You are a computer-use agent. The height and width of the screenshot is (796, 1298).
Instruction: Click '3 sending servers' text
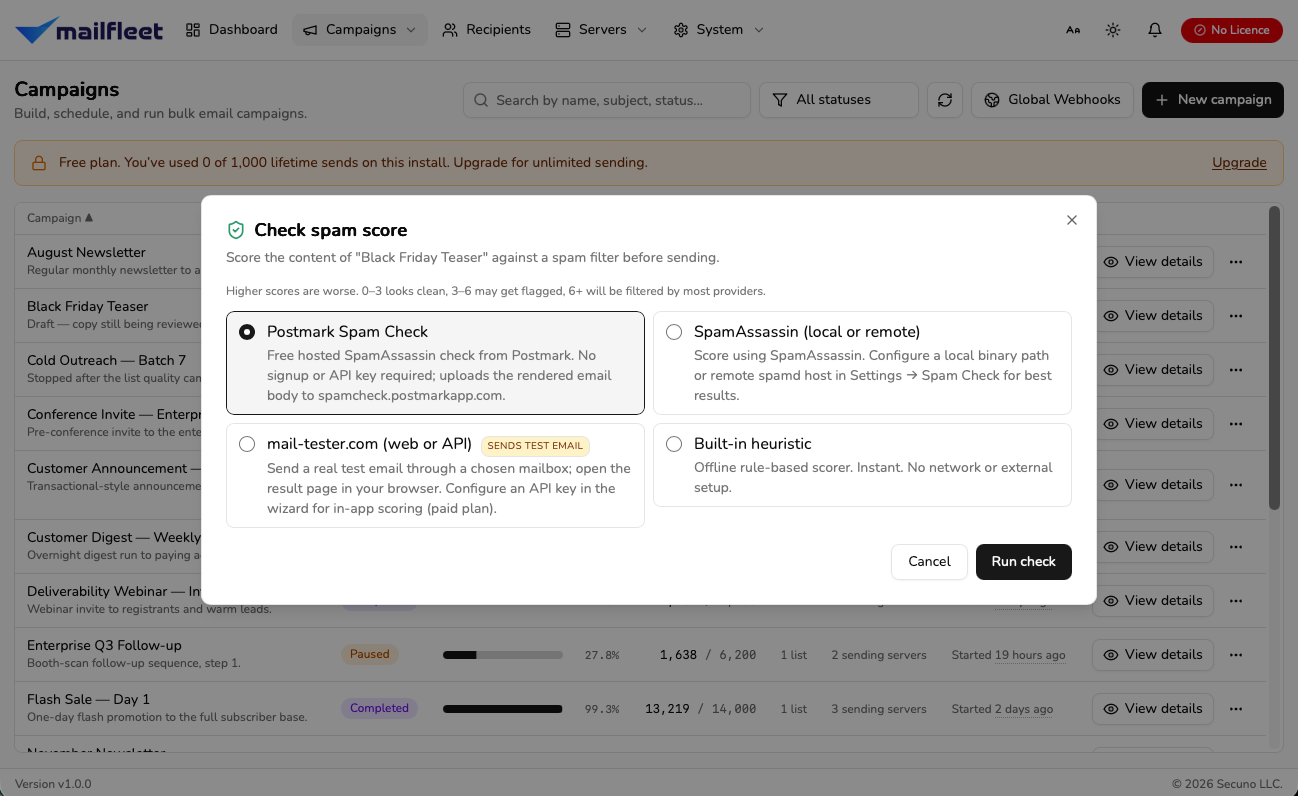(x=879, y=709)
